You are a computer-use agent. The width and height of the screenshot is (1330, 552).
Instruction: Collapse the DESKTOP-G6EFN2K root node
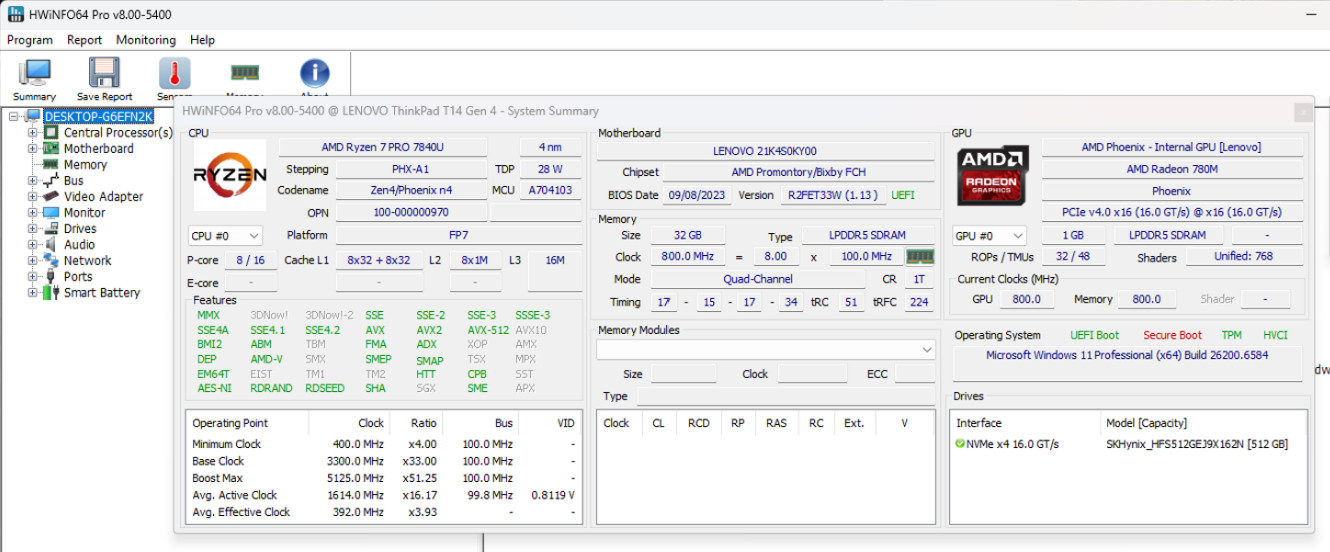pyautogui.click(x=15, y=116)
